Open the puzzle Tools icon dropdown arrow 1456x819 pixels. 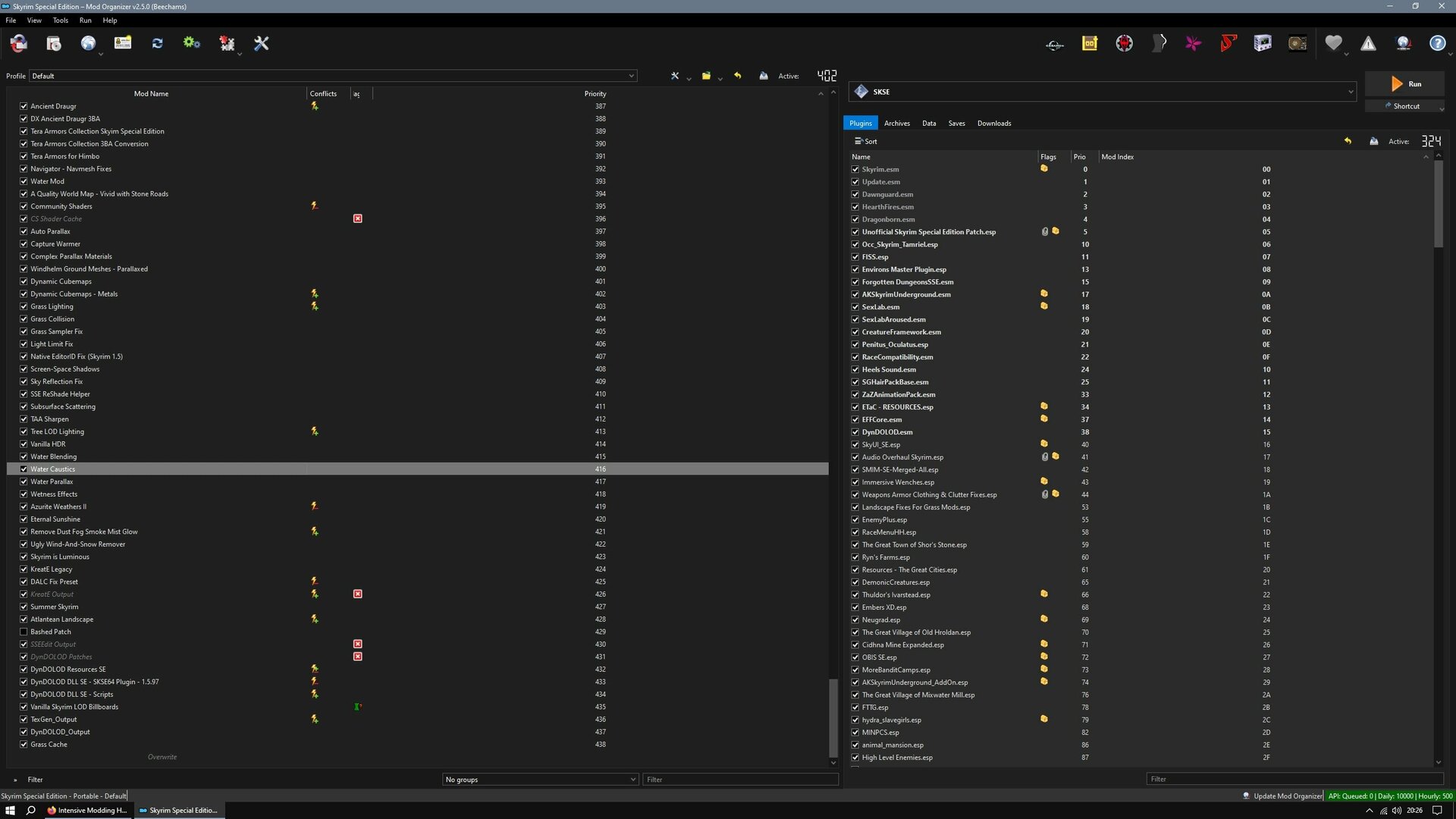[x=240, y=54]
